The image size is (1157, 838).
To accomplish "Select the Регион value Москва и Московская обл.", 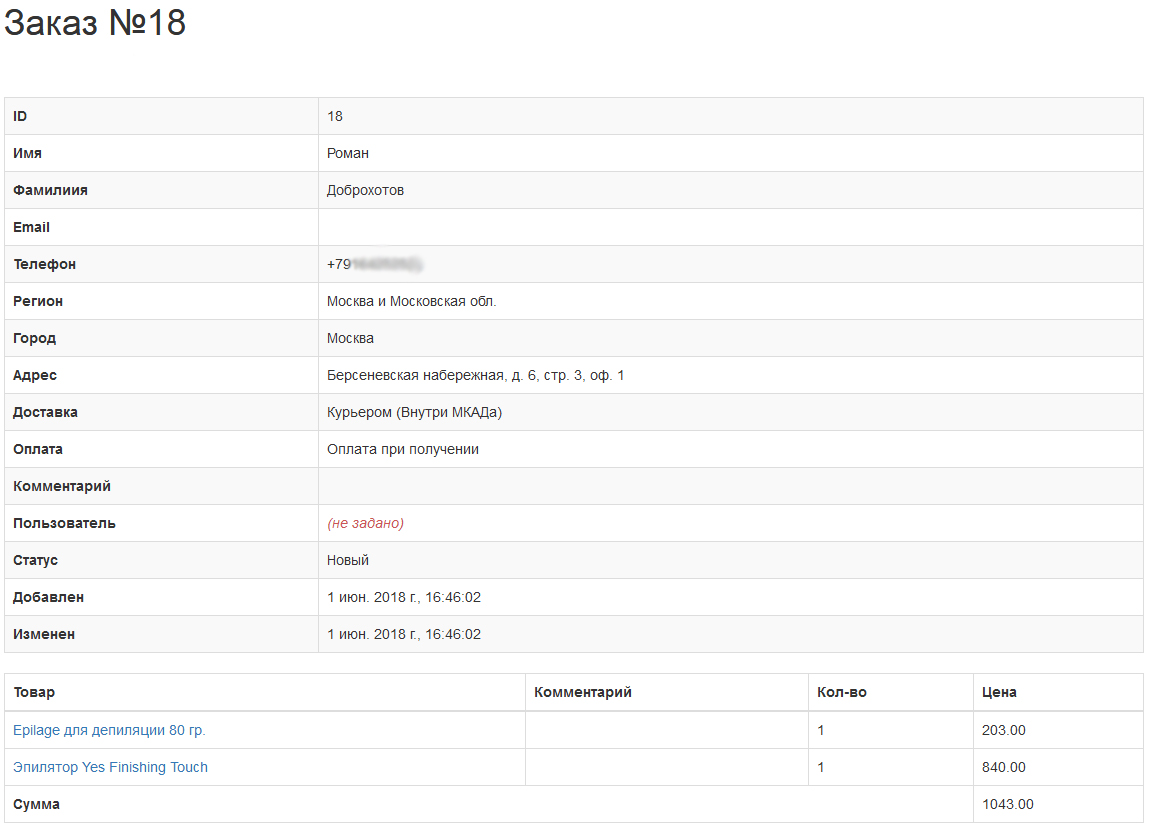I will (x=411, y=301).
